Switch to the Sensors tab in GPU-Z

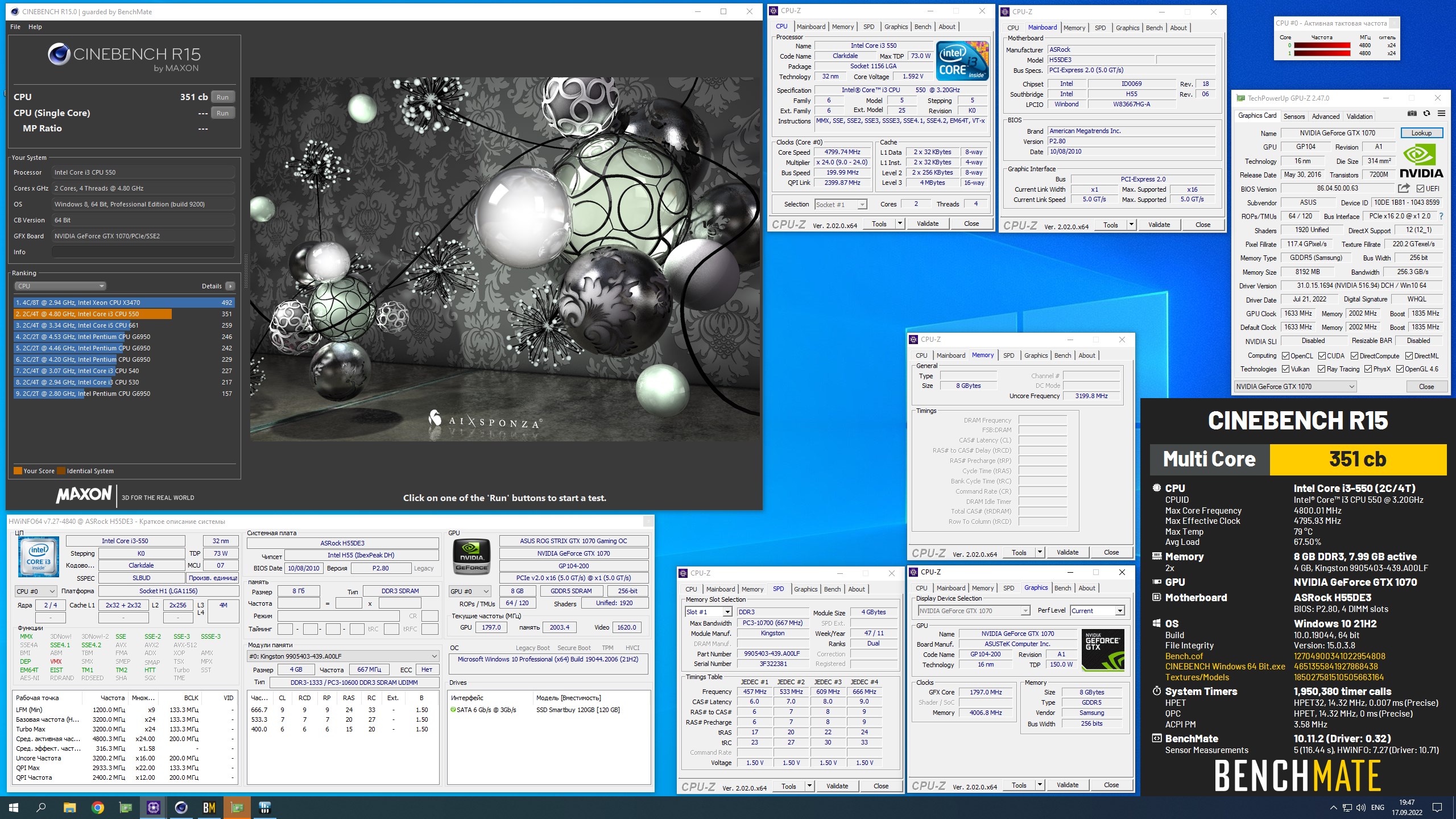pos(1294,117)
